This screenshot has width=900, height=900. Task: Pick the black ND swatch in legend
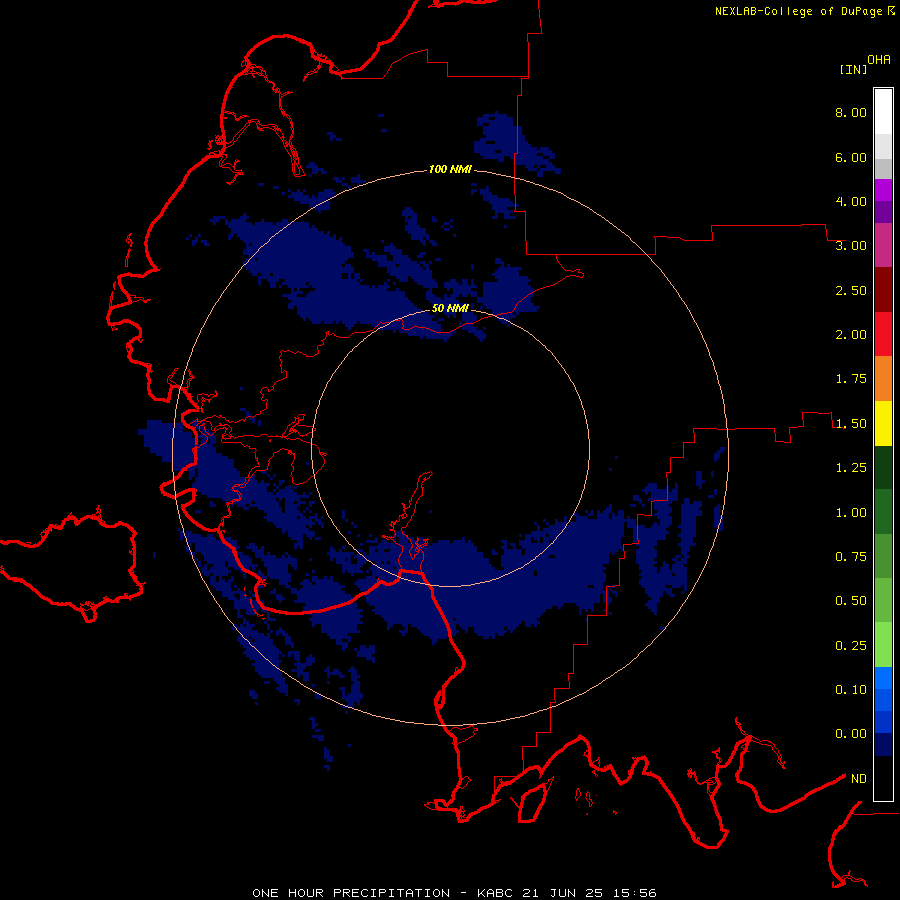[x=883, y=778]
